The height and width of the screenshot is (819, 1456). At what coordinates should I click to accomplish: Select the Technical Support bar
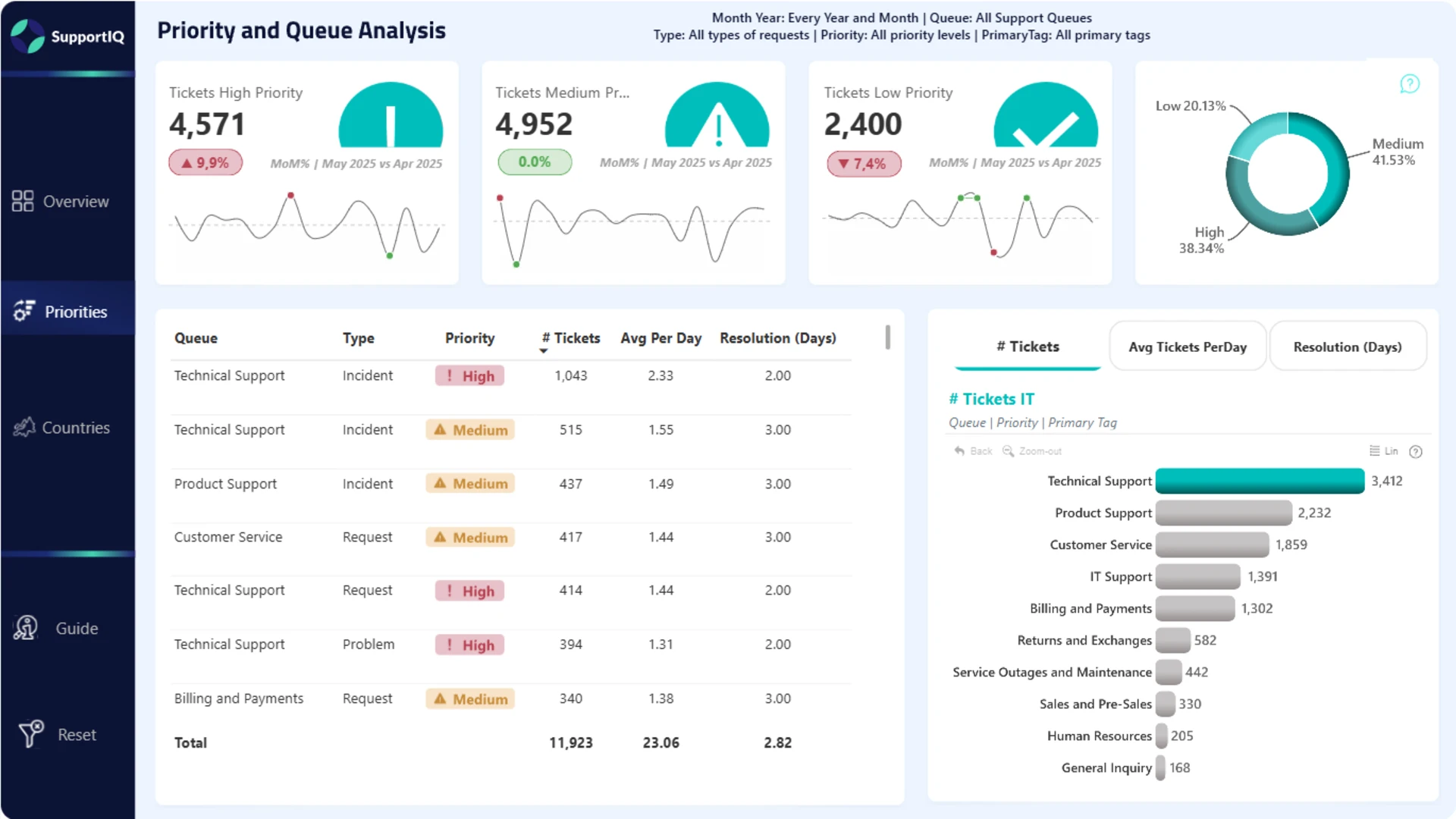click(1260, 481)
